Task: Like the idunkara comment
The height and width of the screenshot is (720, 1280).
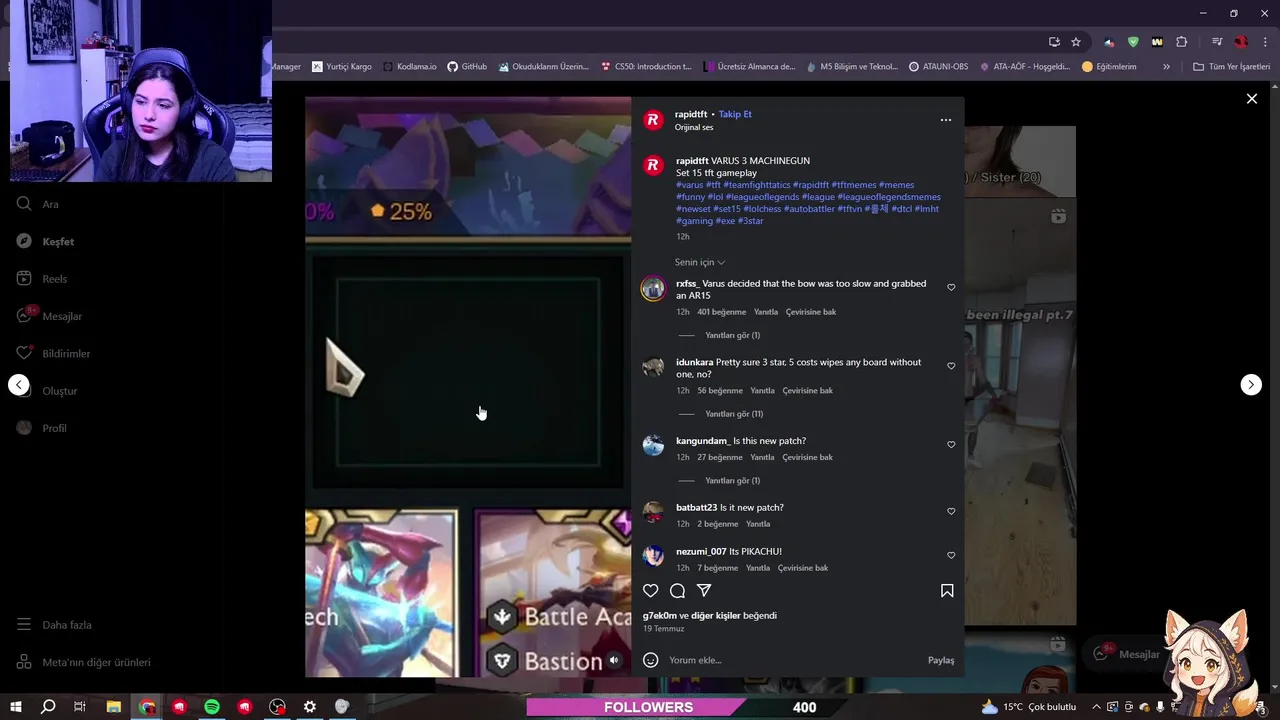Action: (951, 366)
